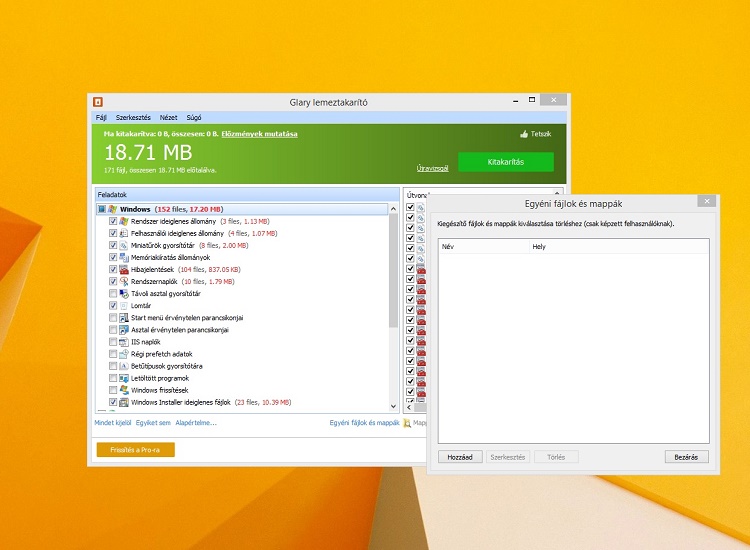Open the Előzmények mutatása link
The width and height of the screenshot is (750, 550).
(x=259, y=134)
